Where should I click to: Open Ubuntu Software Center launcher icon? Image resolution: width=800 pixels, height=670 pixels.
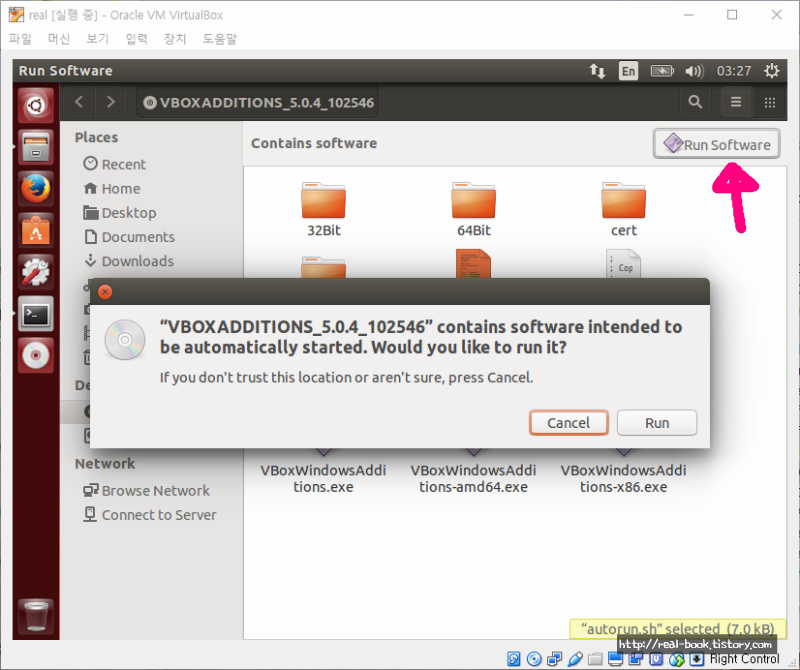tap(36, 231)
